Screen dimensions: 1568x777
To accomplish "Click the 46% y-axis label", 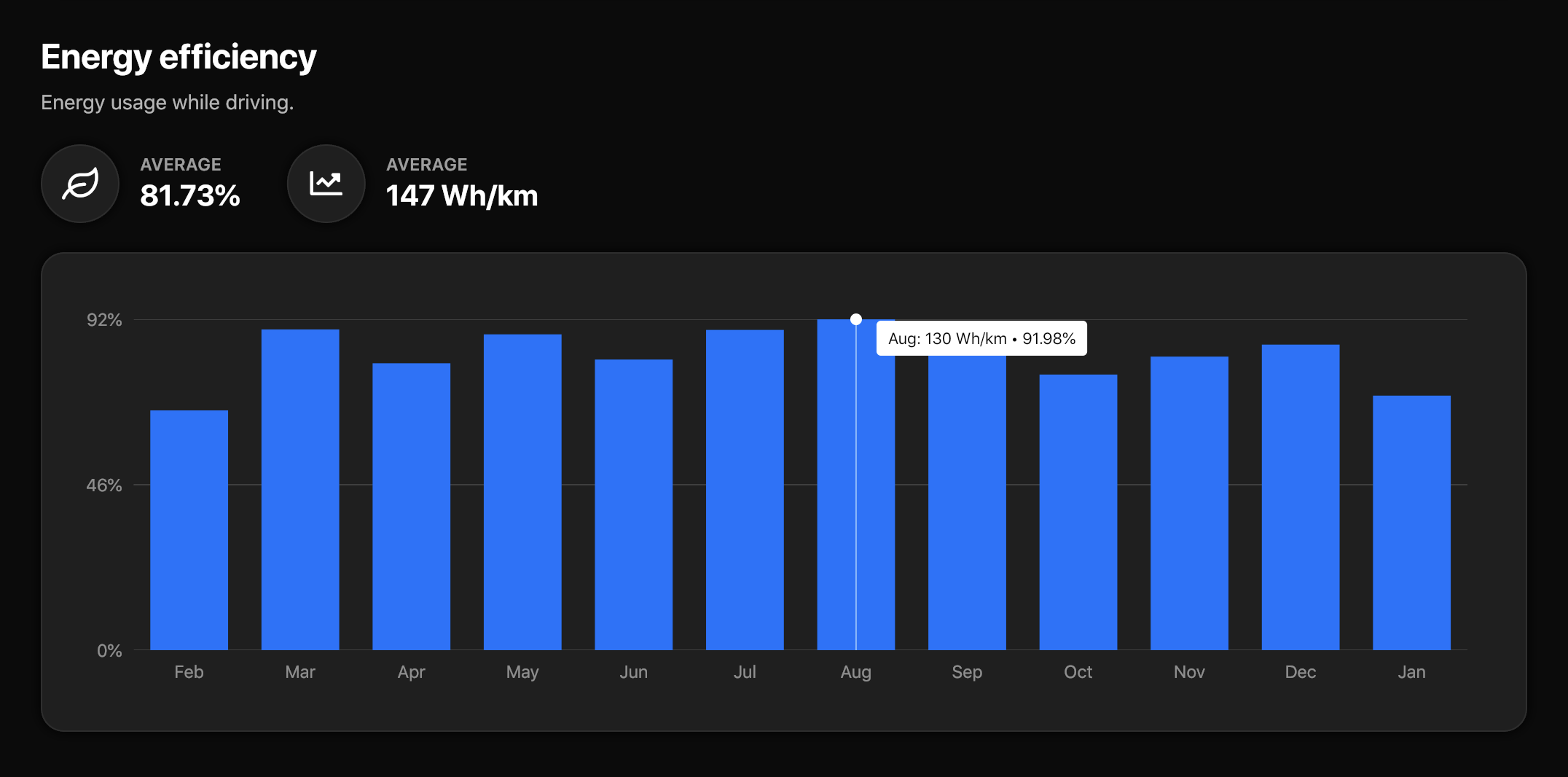I will tap(104, 485).
